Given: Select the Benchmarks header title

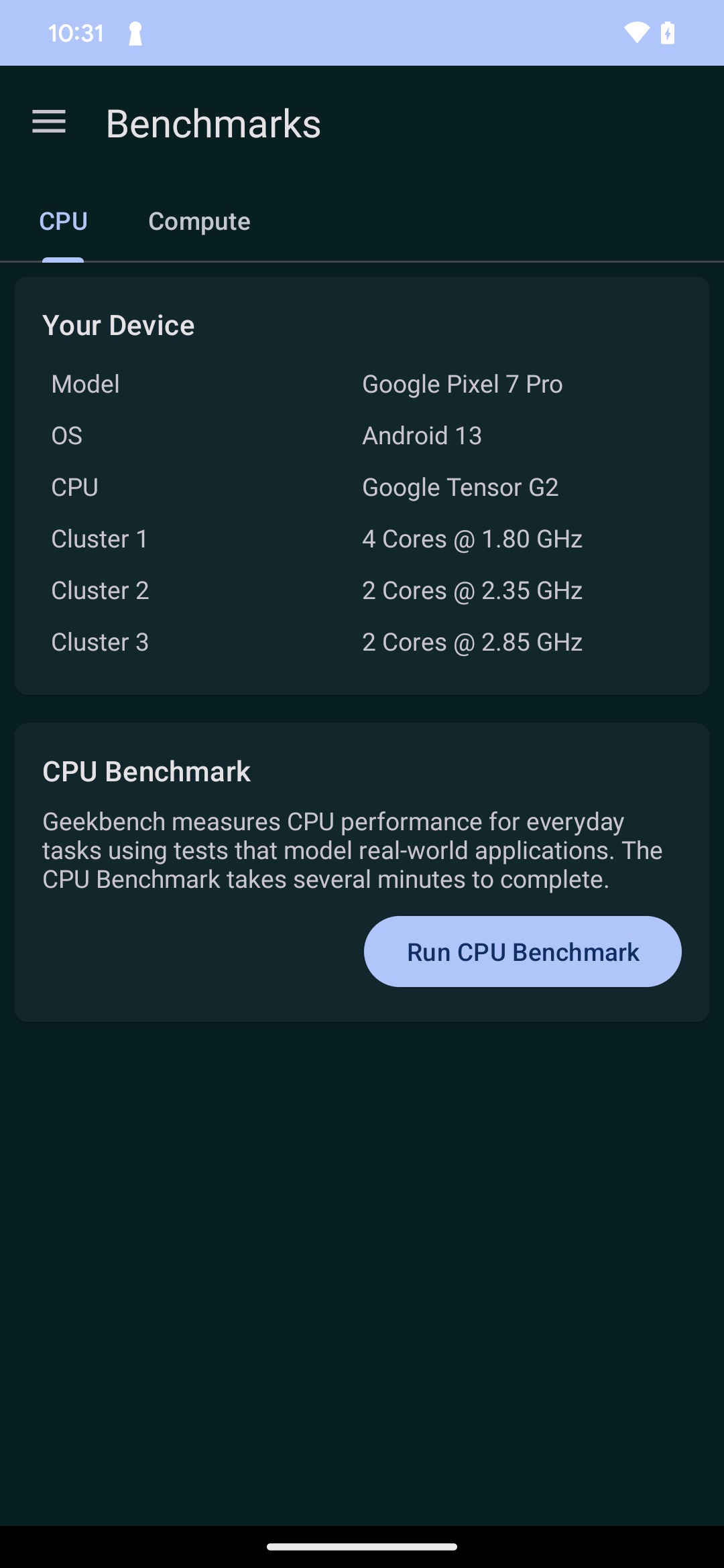Looking at the screenshot, I should (x=213, y=123).
